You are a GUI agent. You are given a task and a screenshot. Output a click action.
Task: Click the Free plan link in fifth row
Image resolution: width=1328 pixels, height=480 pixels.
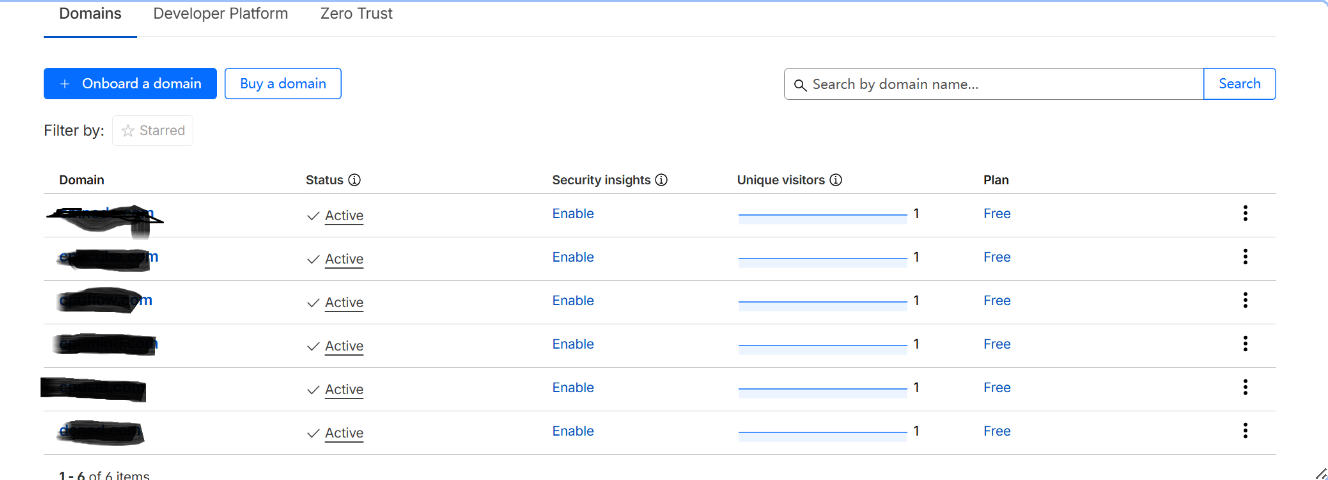pyautogui.click(x=997, y=388)
